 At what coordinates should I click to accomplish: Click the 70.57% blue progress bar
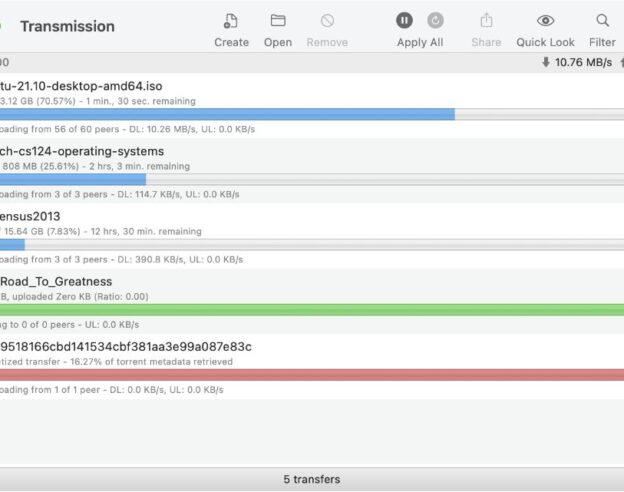pyautogui.click(x=227, y=115)
